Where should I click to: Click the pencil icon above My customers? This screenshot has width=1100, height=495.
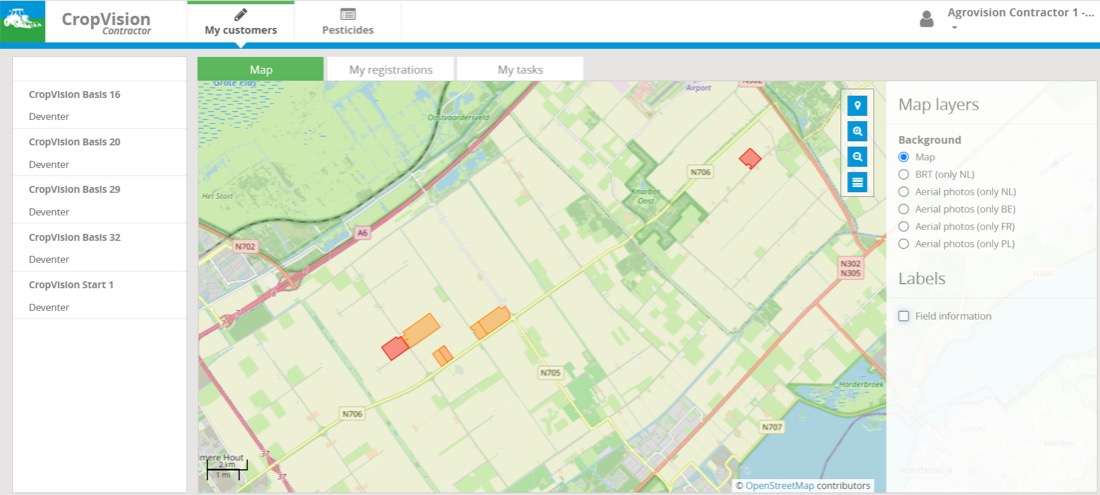[241, 13]
